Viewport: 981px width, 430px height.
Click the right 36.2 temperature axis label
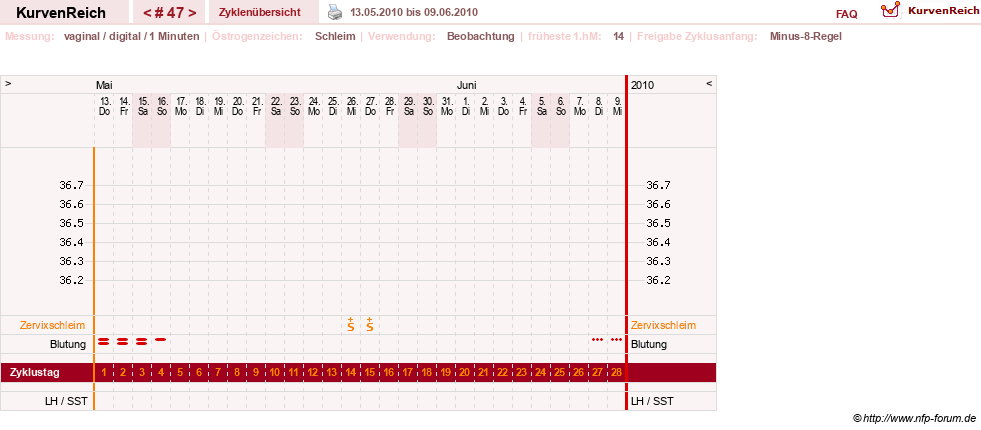(659, 280)
